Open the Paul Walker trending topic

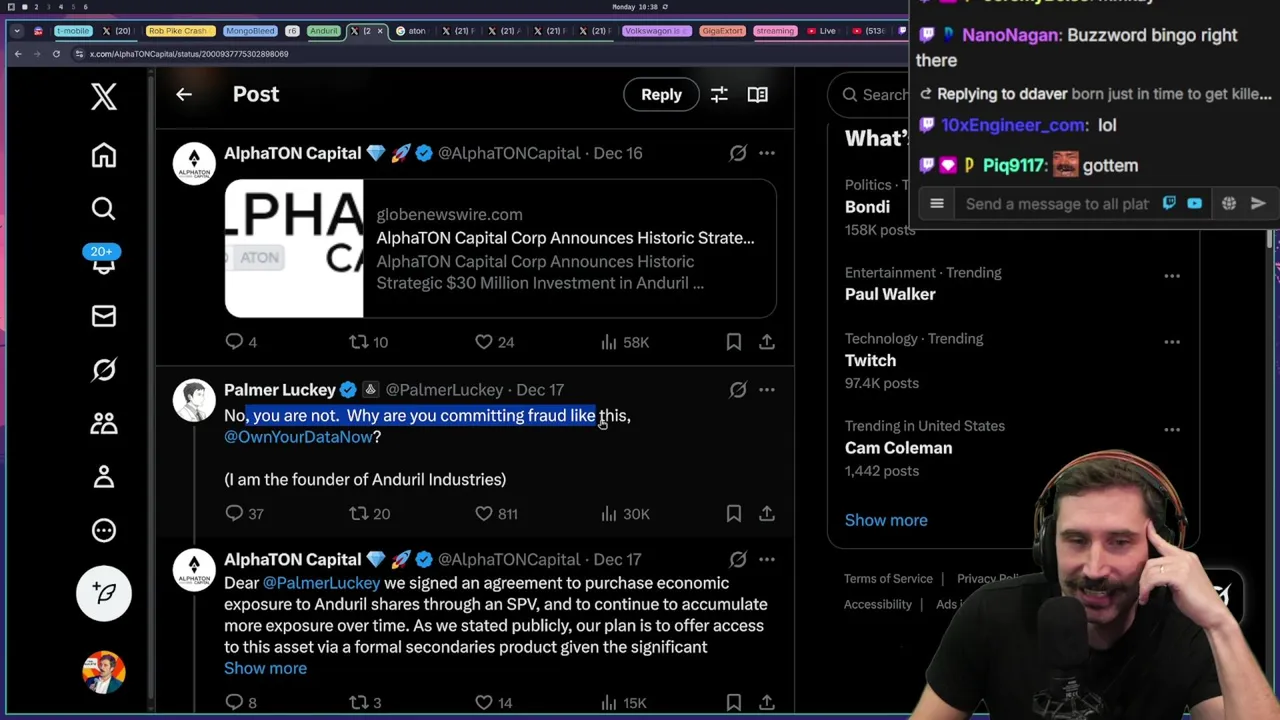[890, 294]
